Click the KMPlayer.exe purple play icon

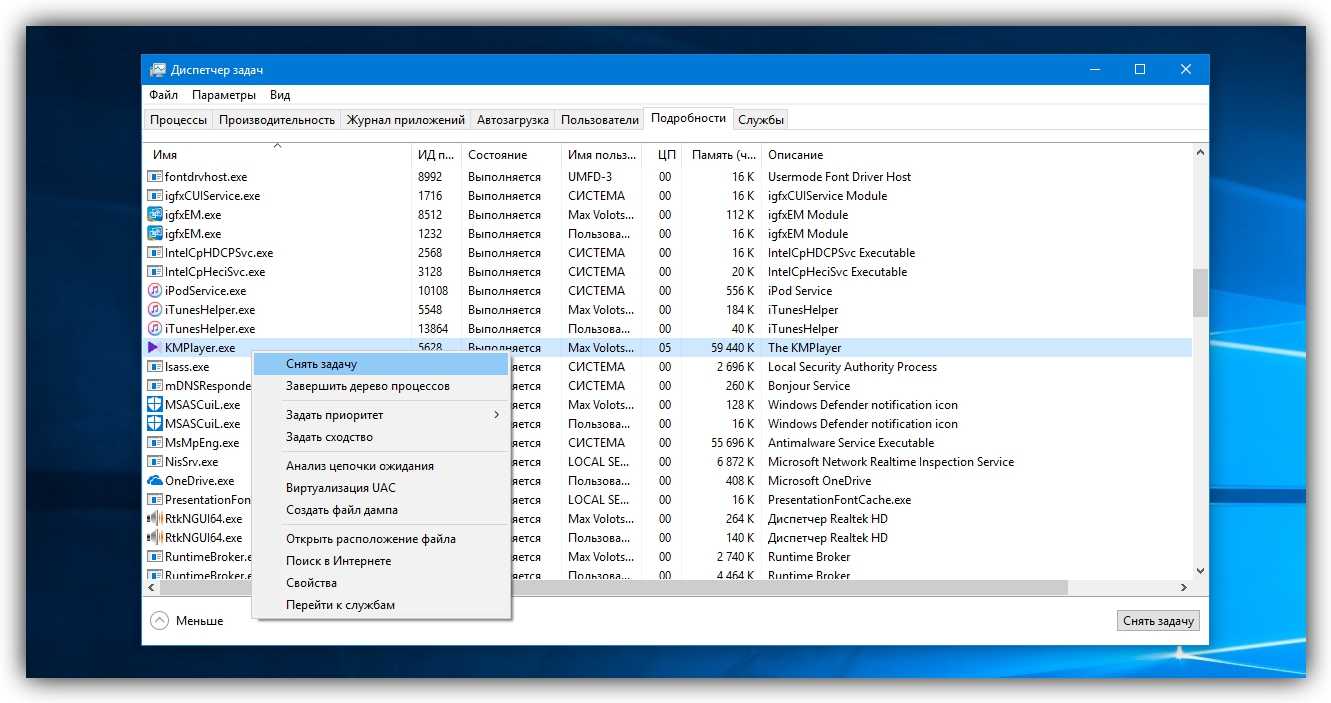coord(154,348)
